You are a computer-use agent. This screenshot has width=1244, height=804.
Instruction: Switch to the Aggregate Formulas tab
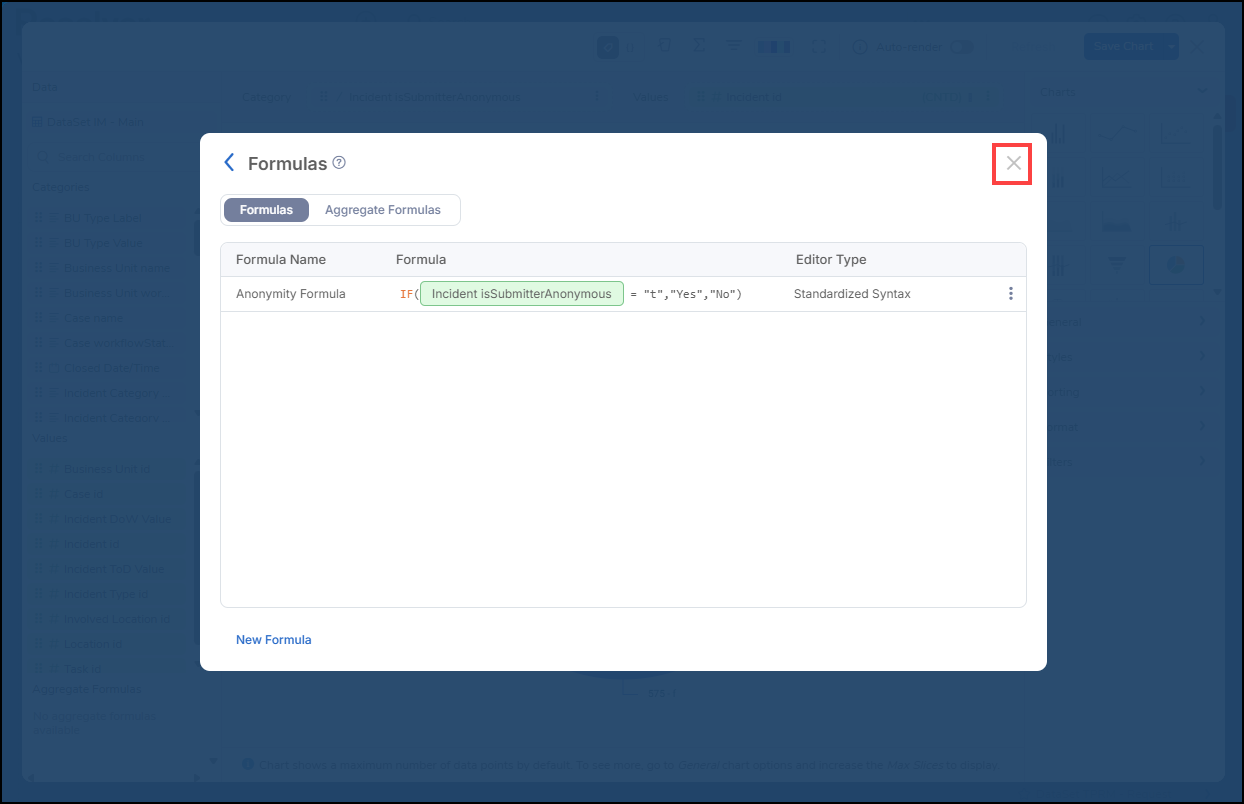[383, 210]
